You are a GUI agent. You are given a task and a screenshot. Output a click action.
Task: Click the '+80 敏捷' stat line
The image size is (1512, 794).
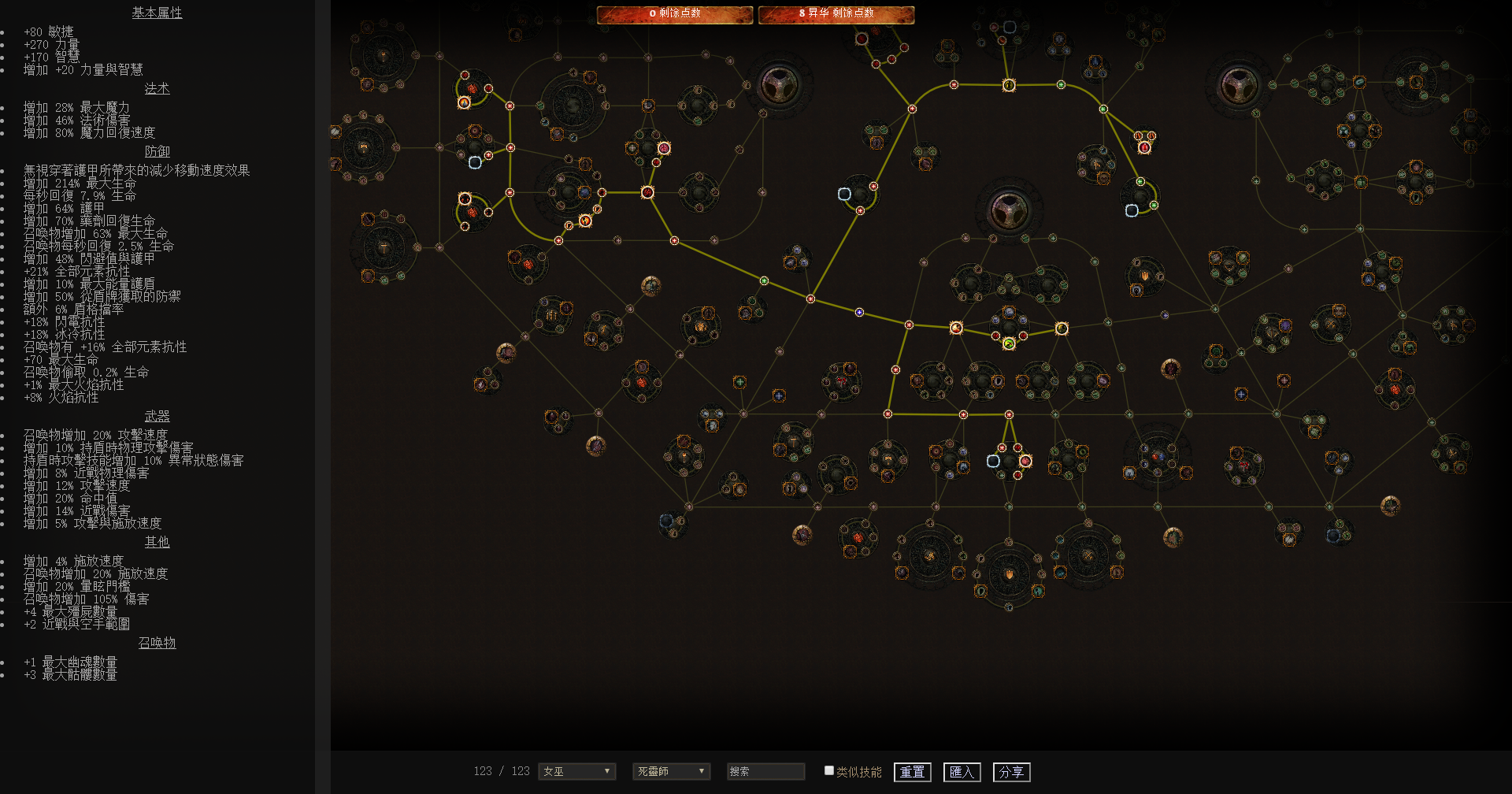click(x=48, y=32)
